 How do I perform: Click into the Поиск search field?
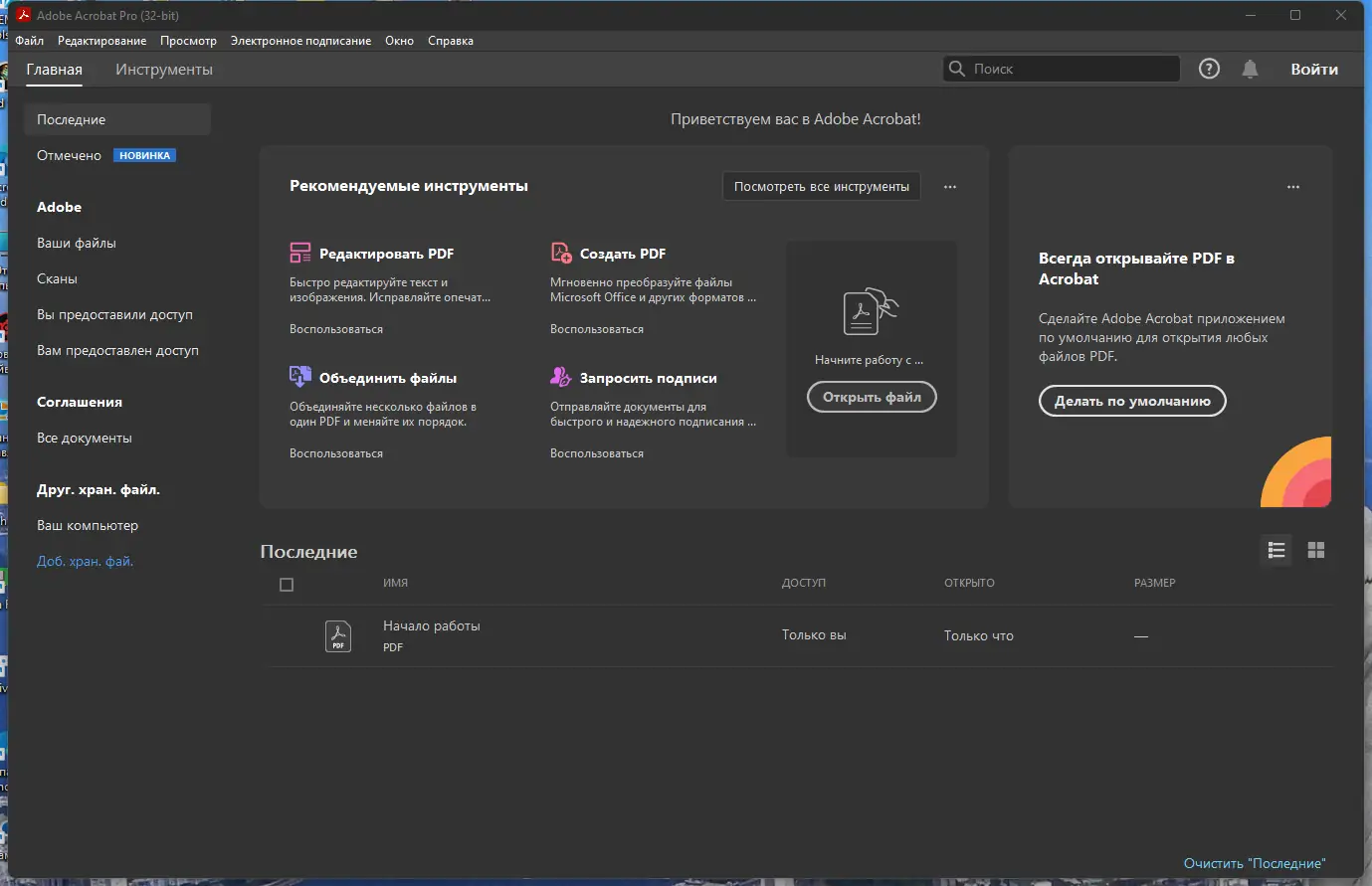click(x=1070, y=69)
